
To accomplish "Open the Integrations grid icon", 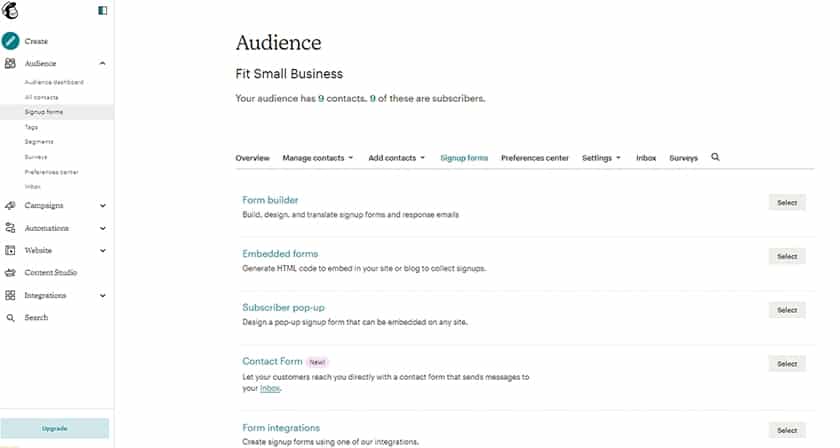I will tap(10, 295).
